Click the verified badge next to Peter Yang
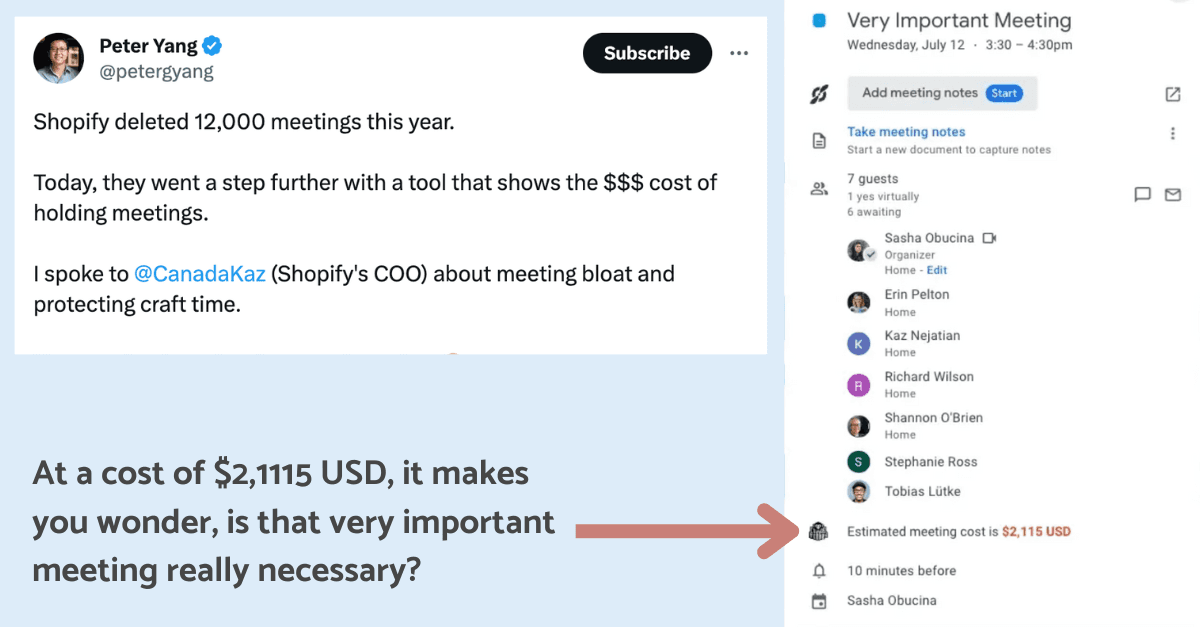Viewport: 1200px width, 627px height. 213,46
